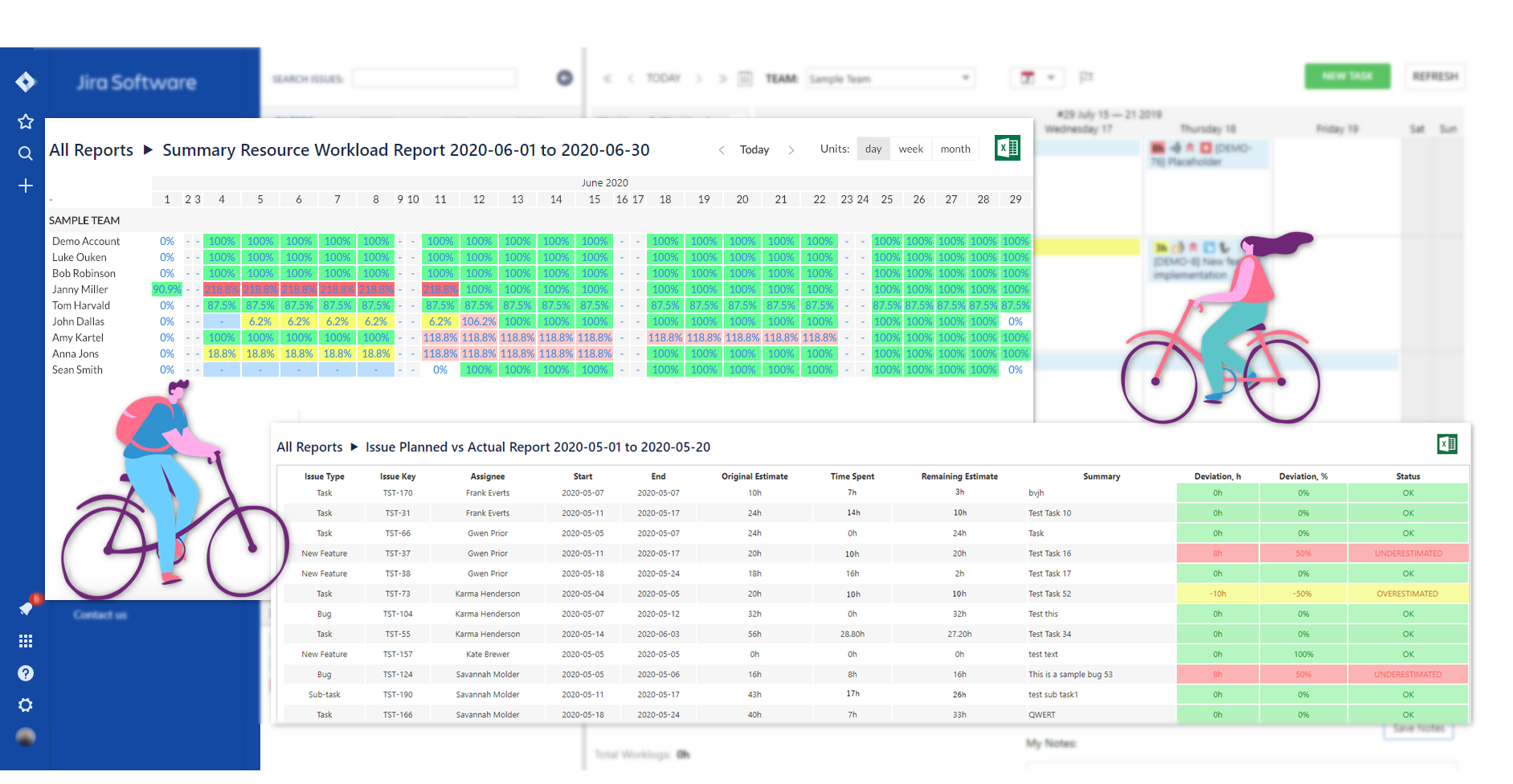Click the Deviation, % column header
Screen dimensions: 1513x784
1303,476
